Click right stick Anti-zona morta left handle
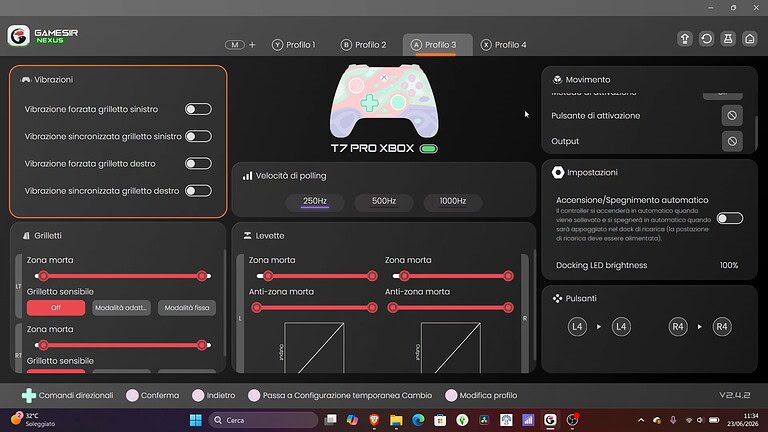The image size is (768, 432). pos(392,308)
